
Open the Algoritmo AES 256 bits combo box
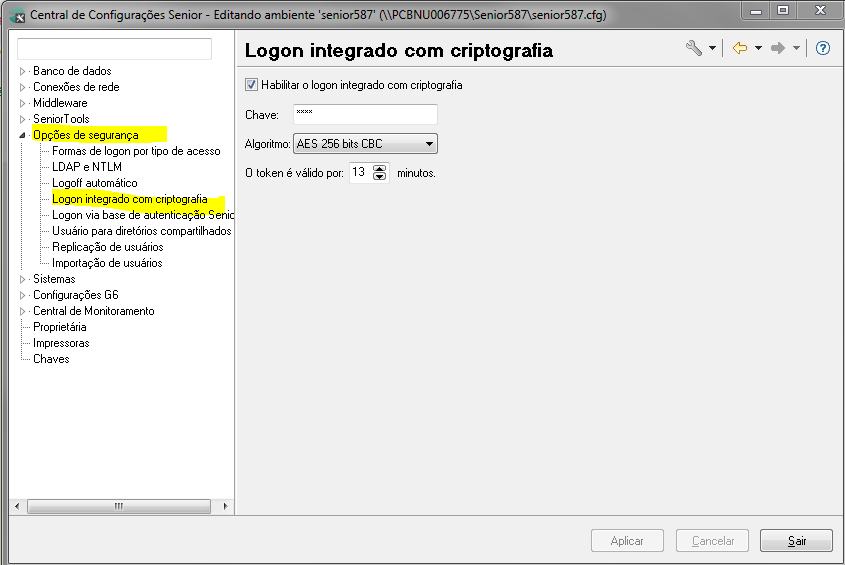point(366,144)
